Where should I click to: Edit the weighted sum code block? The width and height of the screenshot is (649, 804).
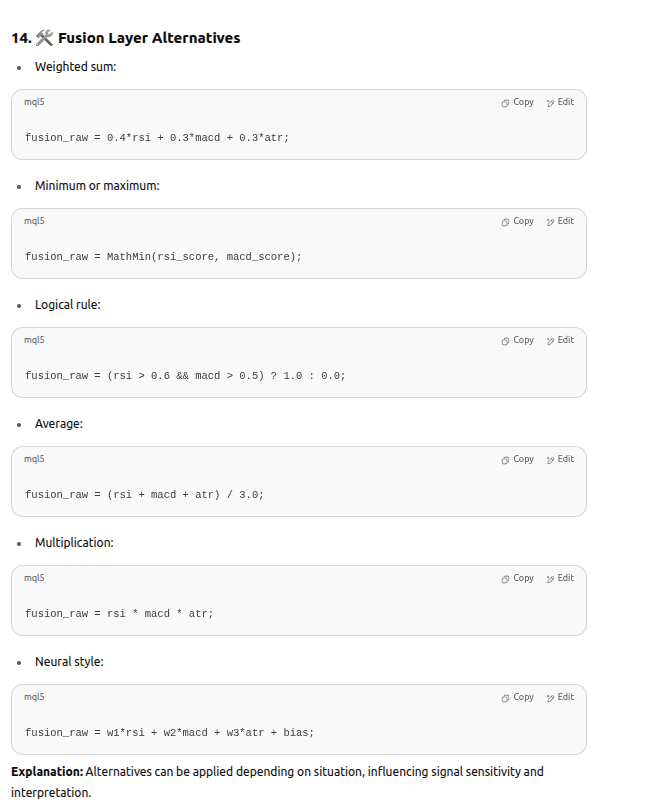tap(560, 102)
